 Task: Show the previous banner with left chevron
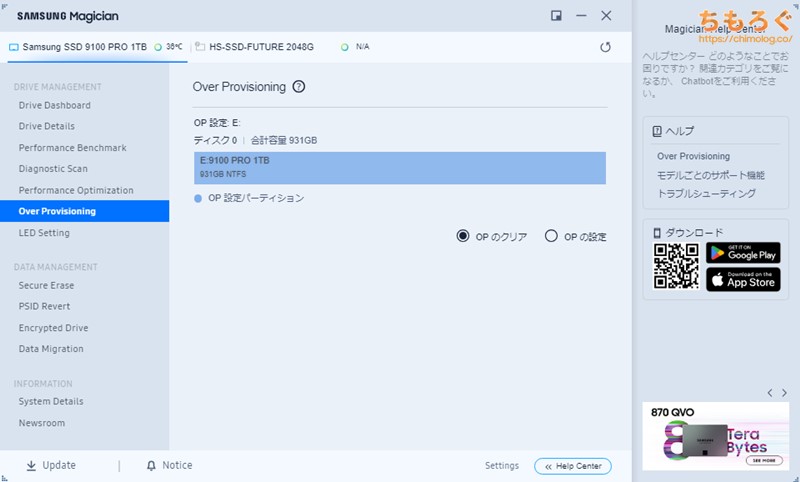[x=769, y=393]
